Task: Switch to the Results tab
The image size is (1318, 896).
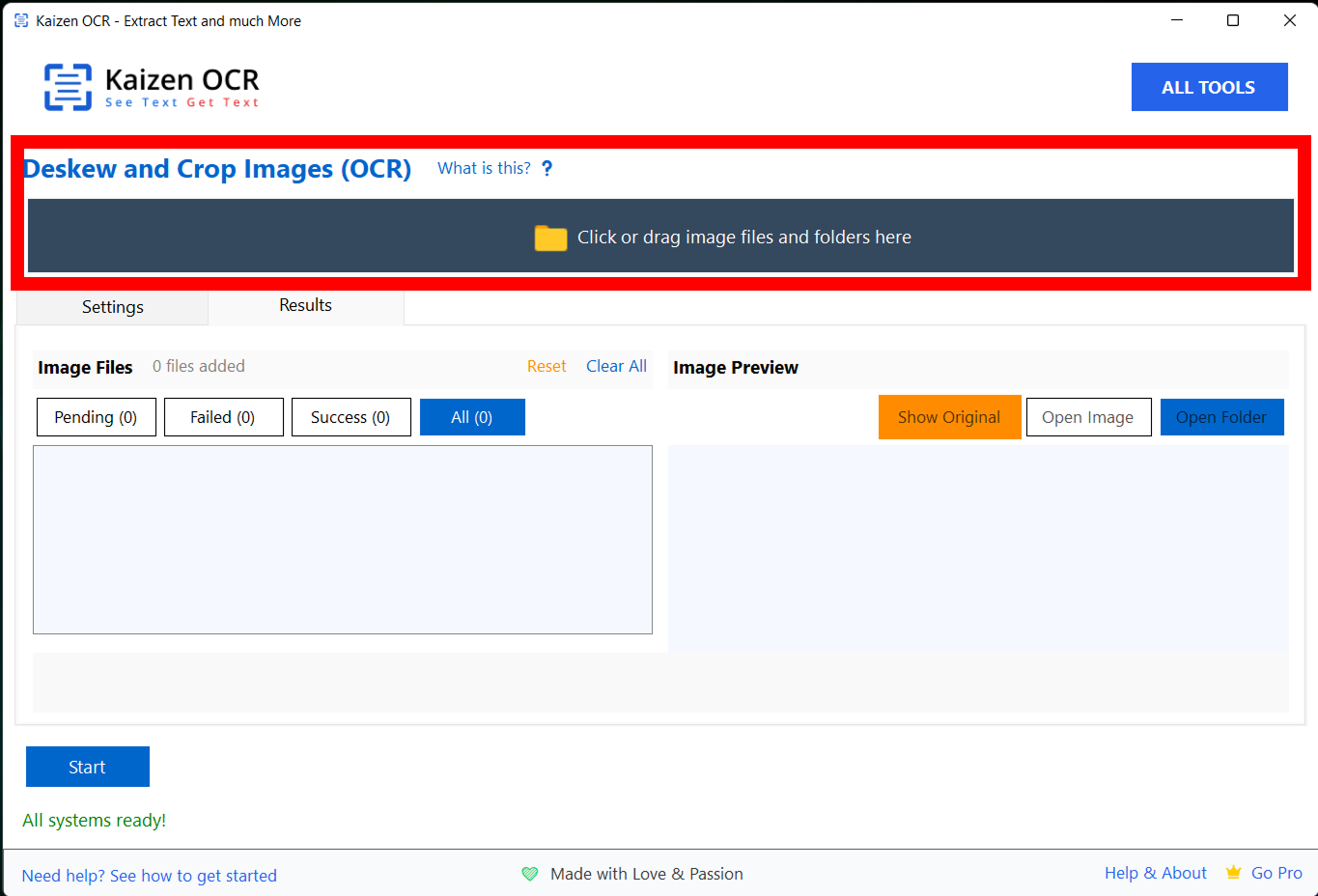Action: [x=305, y=305]
